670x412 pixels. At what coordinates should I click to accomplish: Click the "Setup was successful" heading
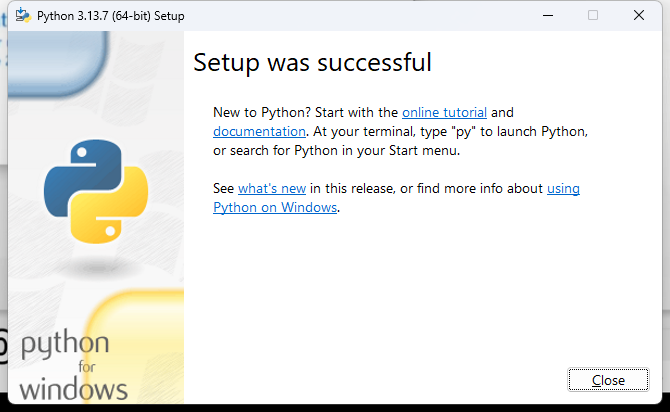pos(312,63)
